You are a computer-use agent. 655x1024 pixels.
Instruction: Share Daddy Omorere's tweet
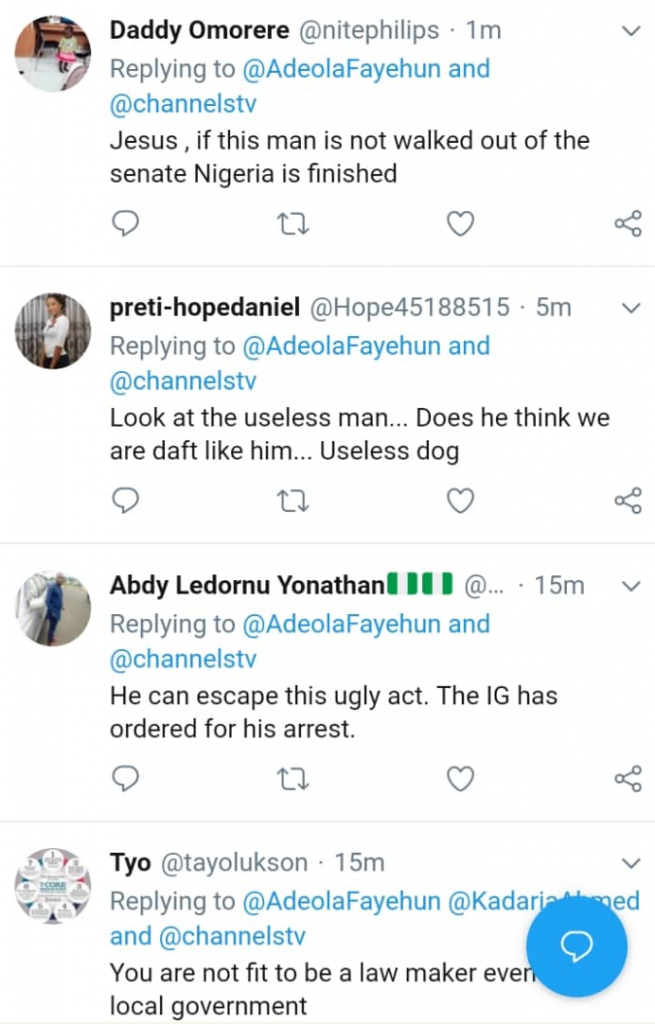pos(628,223)
